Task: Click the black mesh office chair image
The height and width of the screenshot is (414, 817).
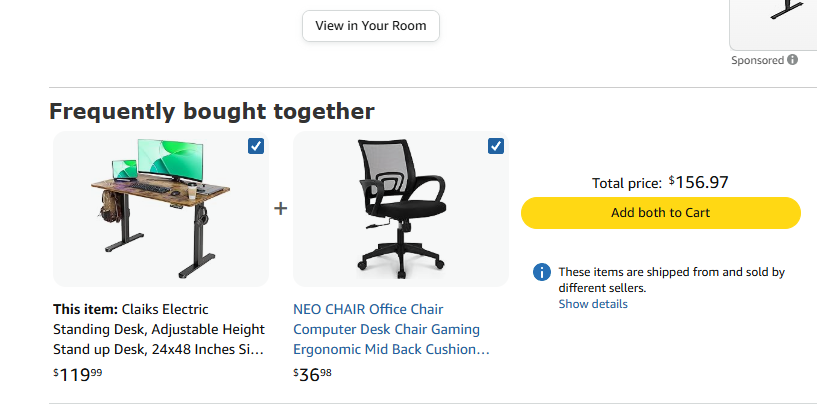Action: click(401, 209)
